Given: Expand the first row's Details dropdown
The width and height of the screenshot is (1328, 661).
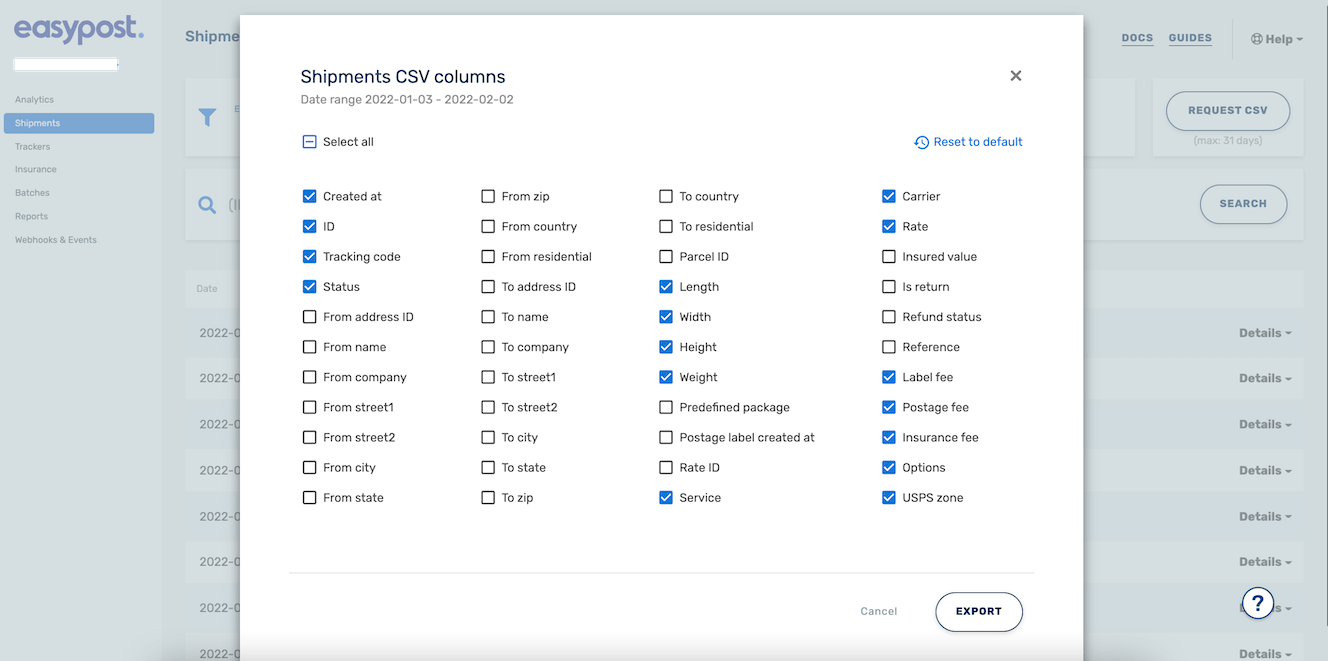Looking at the screenshot, I should click(x=1265, y=333).
